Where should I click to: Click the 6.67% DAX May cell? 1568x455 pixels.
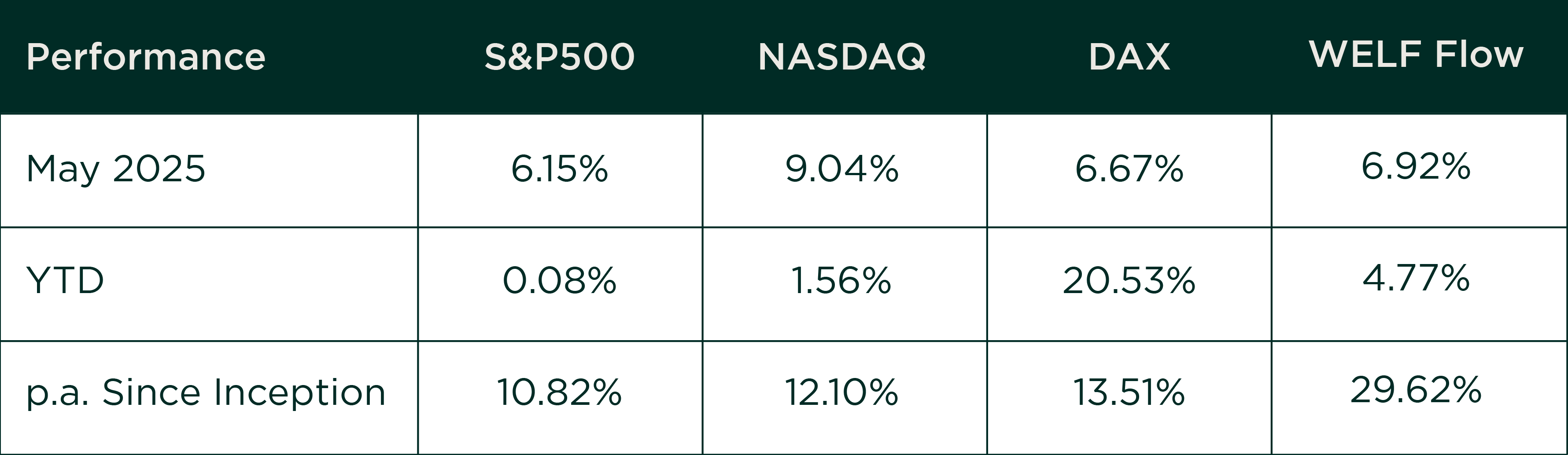(1129, 169)
